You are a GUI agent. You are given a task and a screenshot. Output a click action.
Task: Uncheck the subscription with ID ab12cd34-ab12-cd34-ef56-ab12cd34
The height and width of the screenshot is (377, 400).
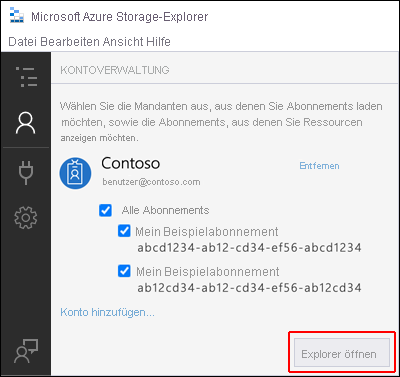124,271
